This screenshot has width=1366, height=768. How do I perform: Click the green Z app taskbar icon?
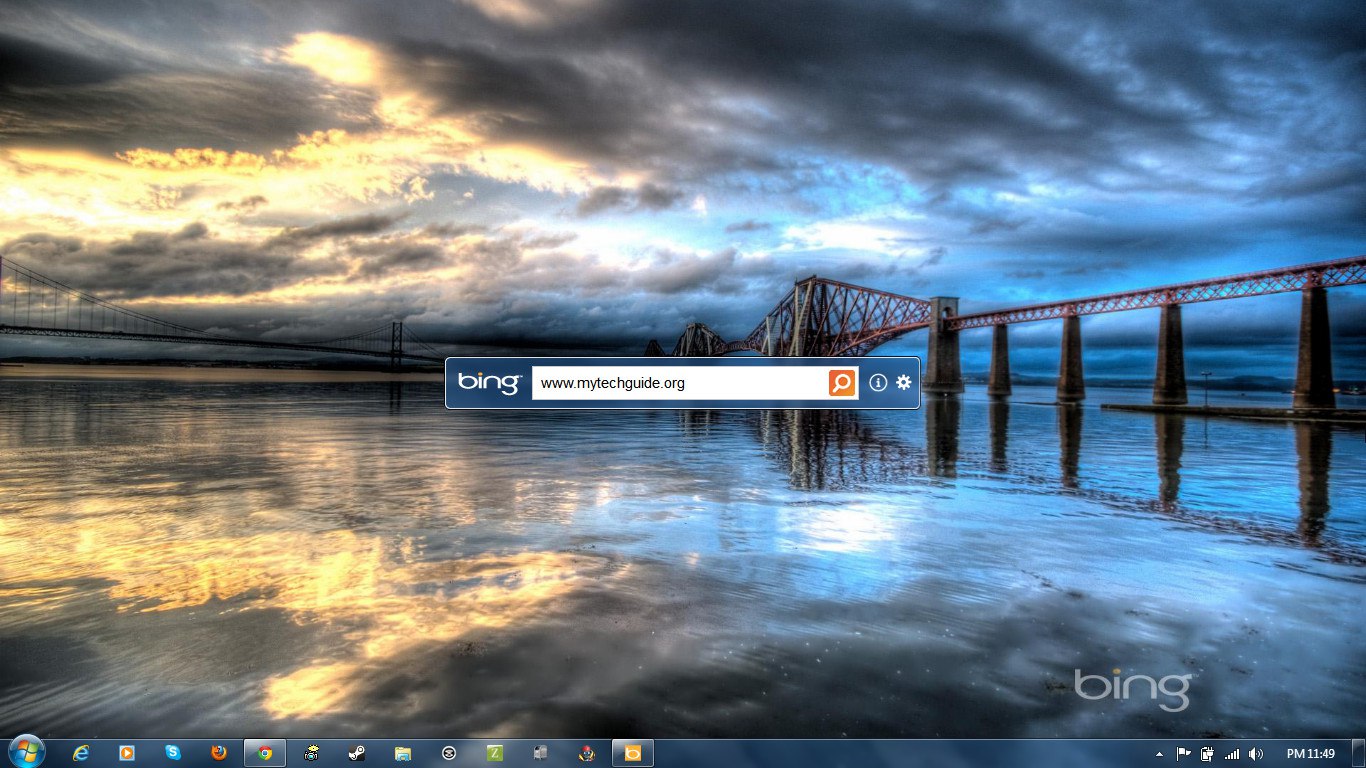pyautogui.click(x=495, y=753)
